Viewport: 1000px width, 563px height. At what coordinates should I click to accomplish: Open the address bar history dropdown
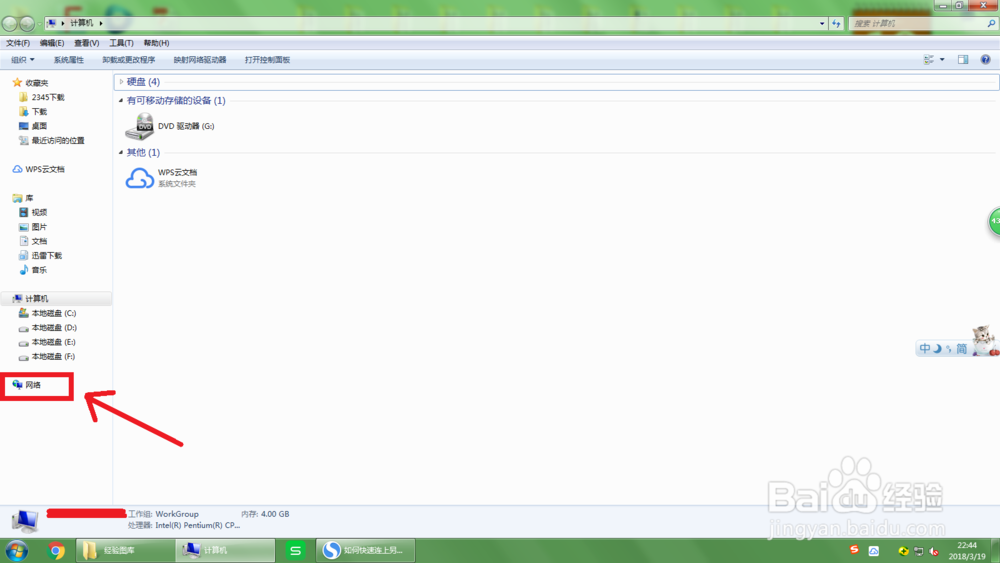coord(821,24)
